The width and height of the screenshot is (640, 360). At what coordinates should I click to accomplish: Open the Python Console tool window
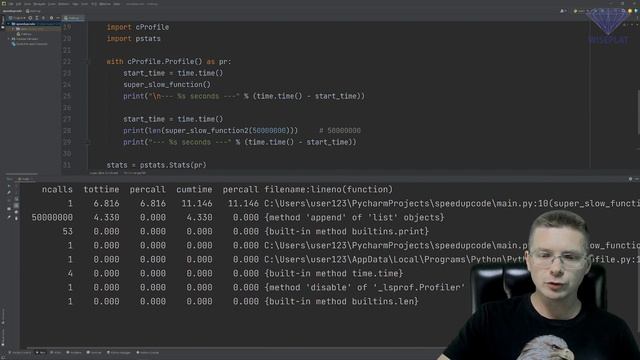point(148,353)
